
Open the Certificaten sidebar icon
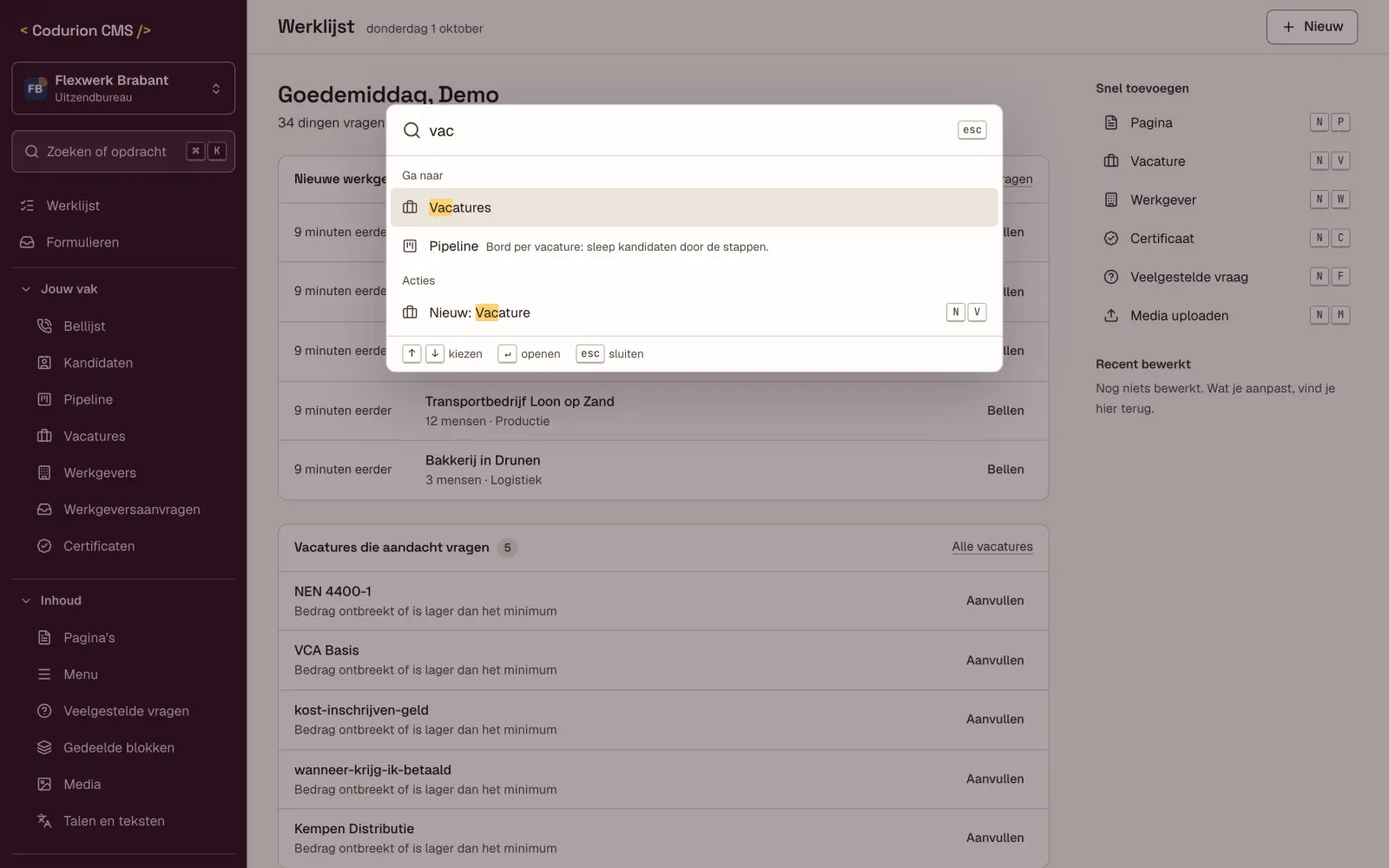coord(44,546)
